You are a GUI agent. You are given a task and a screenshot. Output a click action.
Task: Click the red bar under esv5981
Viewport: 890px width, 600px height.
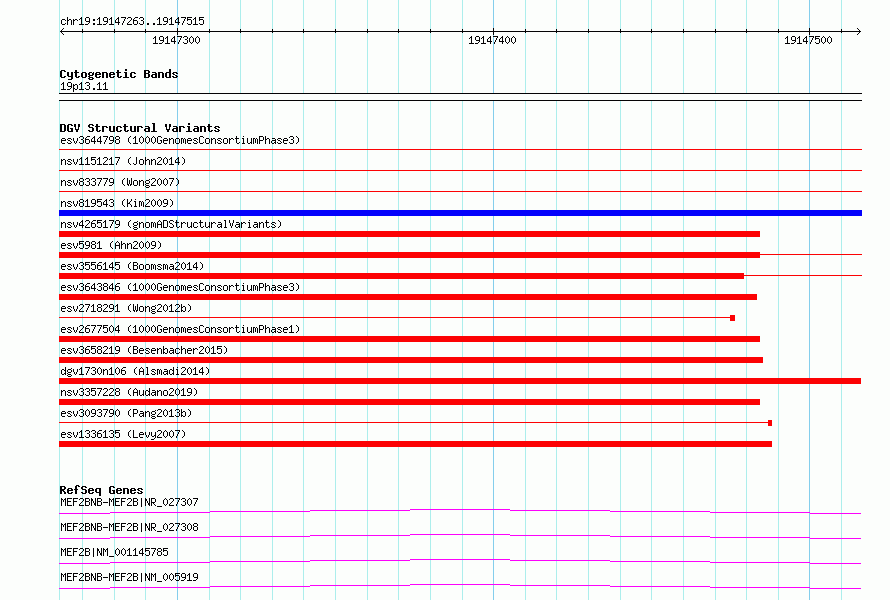409,255
